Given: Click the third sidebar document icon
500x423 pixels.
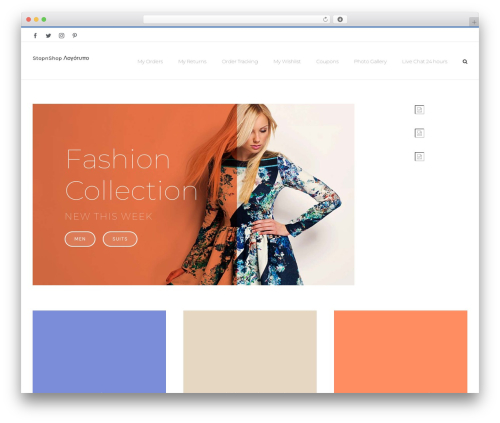Looking at the screenshot, I should point(419,156).
